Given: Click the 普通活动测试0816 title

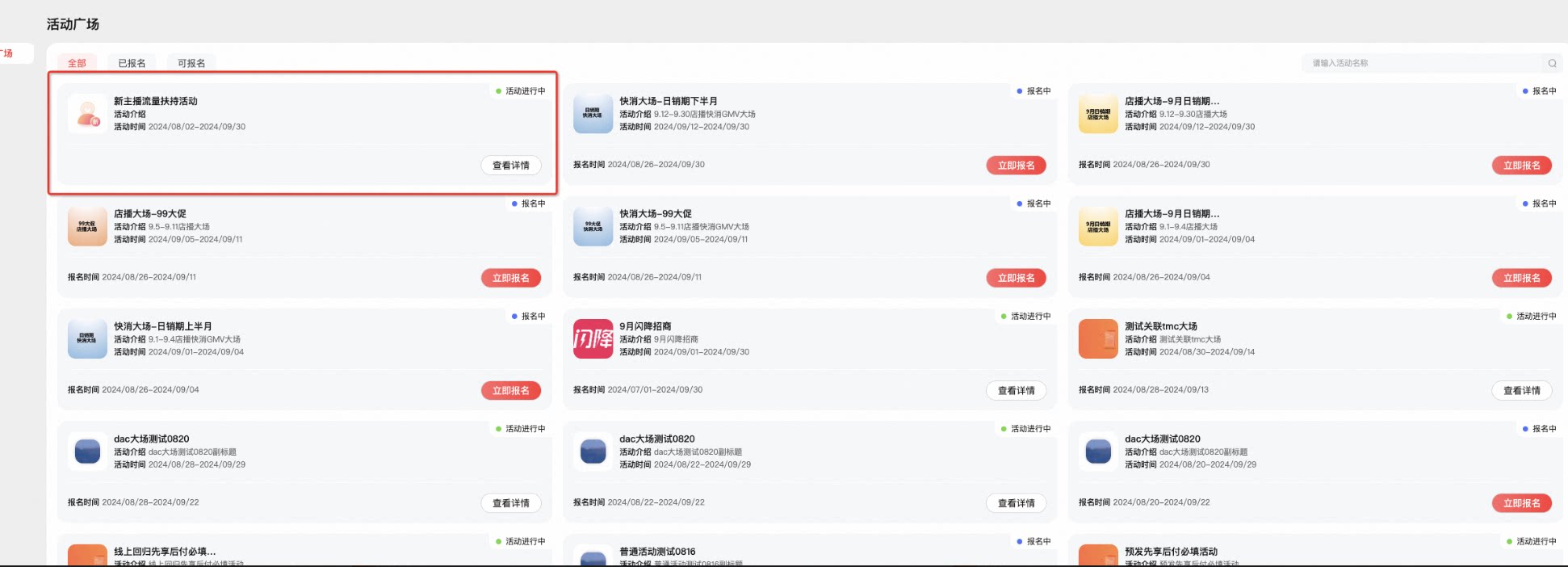Looking at the screenshot, I should 657,552.
